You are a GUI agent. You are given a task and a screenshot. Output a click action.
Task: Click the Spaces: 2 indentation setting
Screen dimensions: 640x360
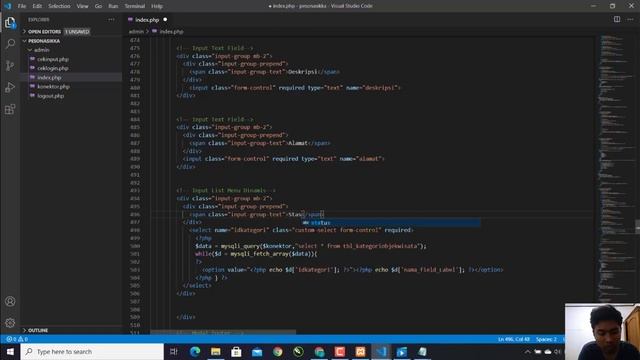click(x=546, y=339)
